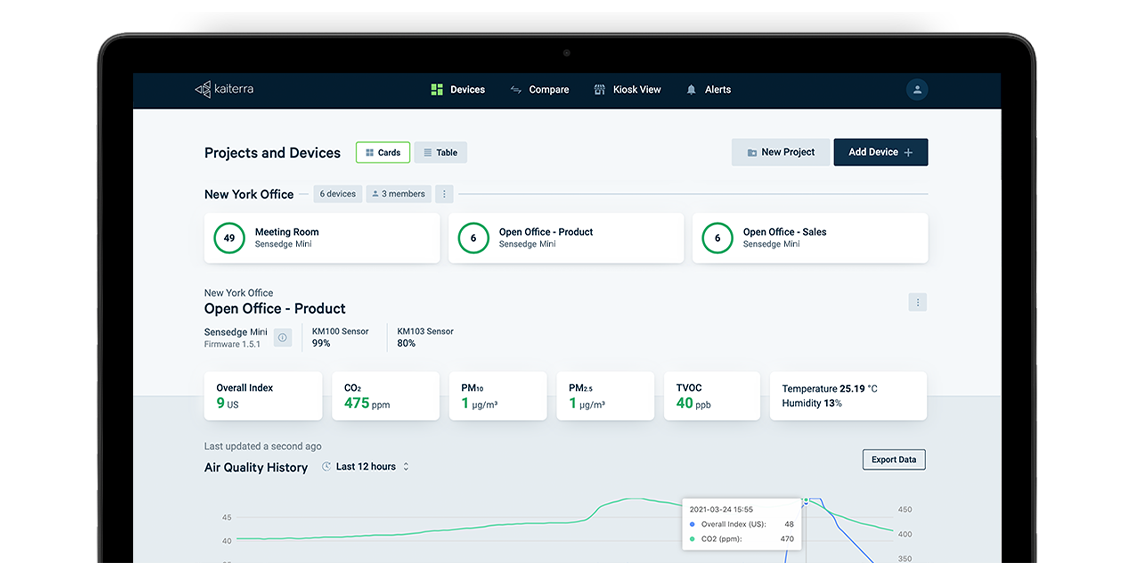Click the Kiosk View storefront icon
This screenshot has width=1133, height=563.
599,90
